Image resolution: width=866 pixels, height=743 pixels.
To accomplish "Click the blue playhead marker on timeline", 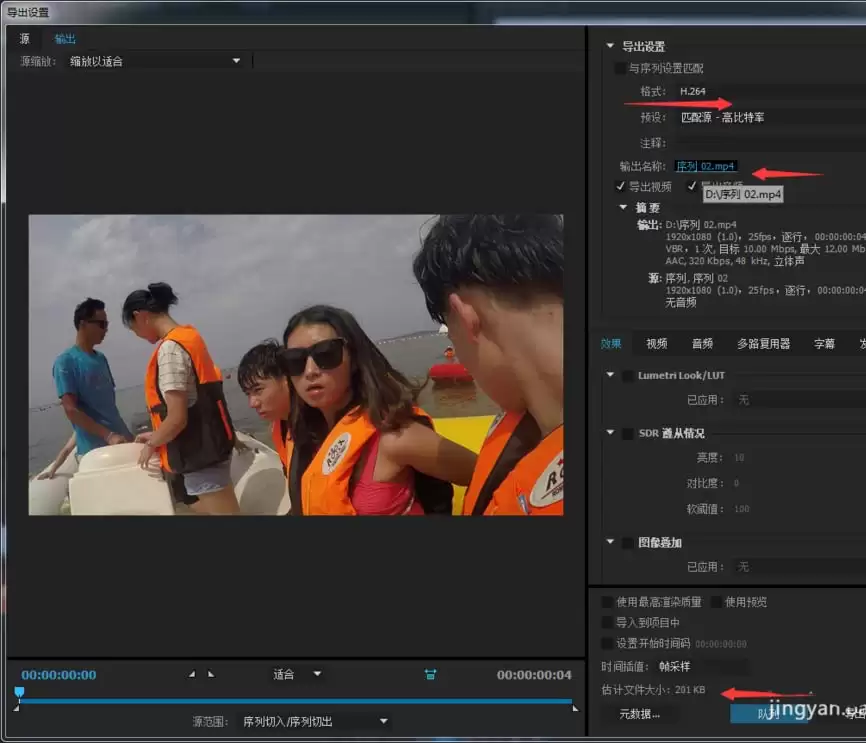I will click(19, 692).
